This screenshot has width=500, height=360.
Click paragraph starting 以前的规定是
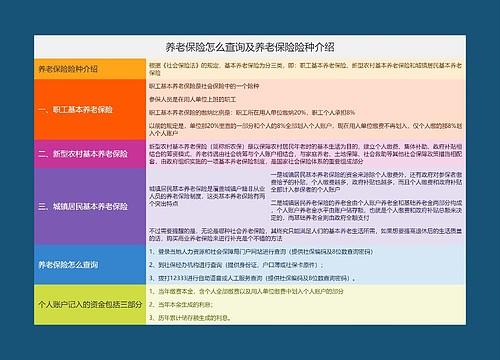click(305, 130)
